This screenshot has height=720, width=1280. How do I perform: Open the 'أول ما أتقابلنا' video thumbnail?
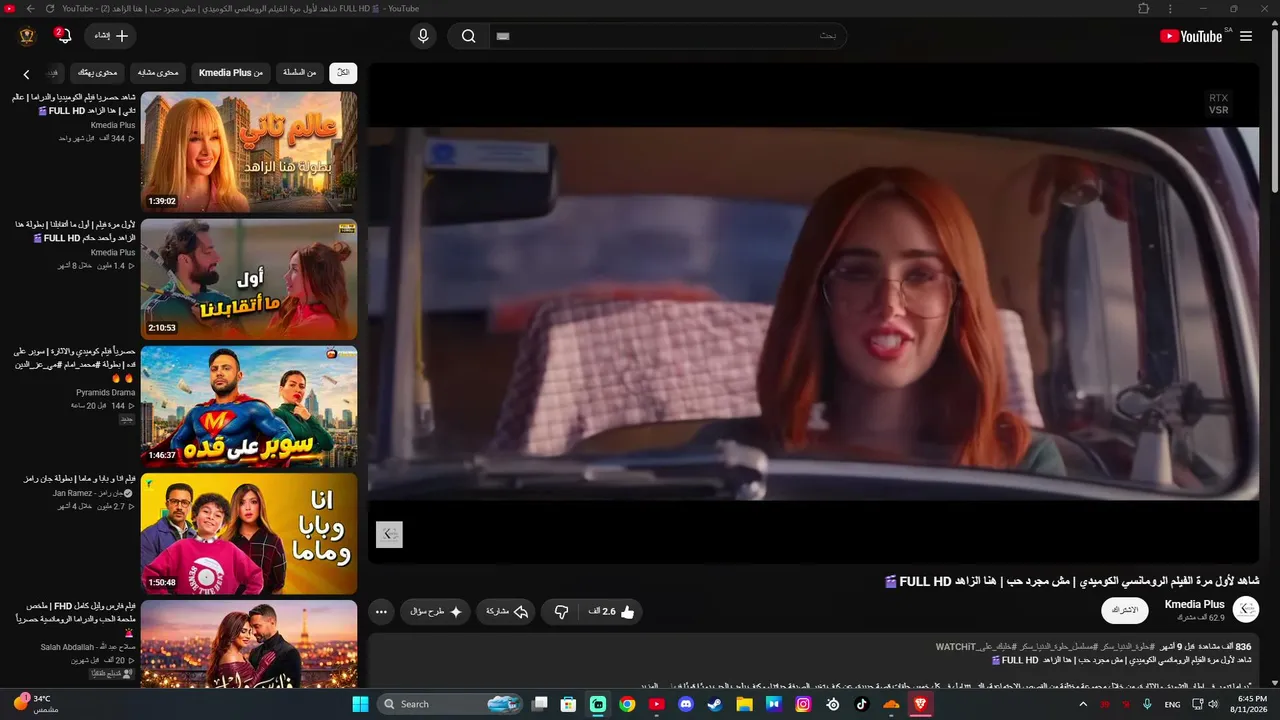(x=249, y=279)
